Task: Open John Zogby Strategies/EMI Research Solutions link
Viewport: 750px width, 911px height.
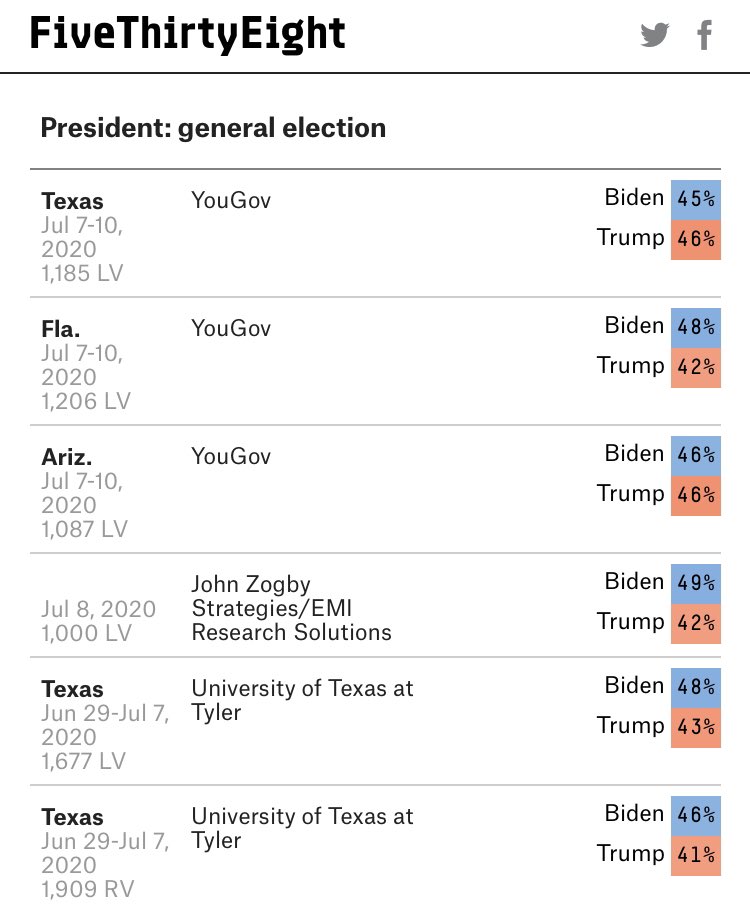Action: [291, 607]
